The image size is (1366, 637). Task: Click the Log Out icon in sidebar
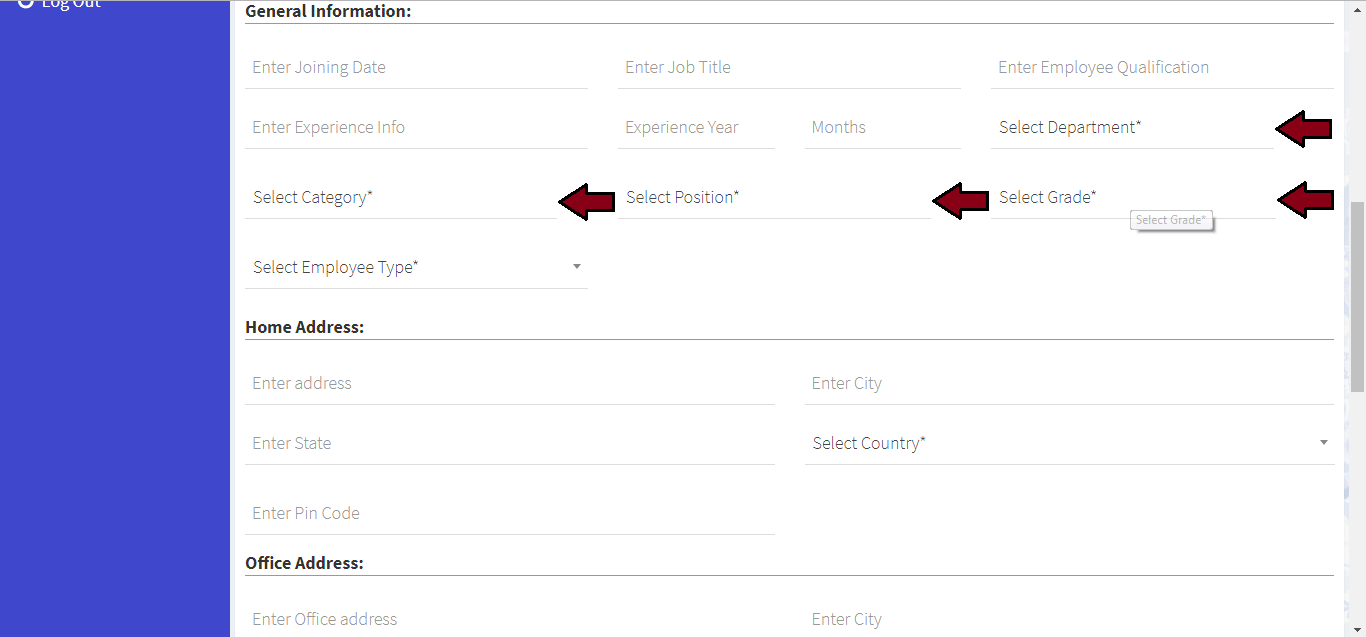click(x=25, y=4)
